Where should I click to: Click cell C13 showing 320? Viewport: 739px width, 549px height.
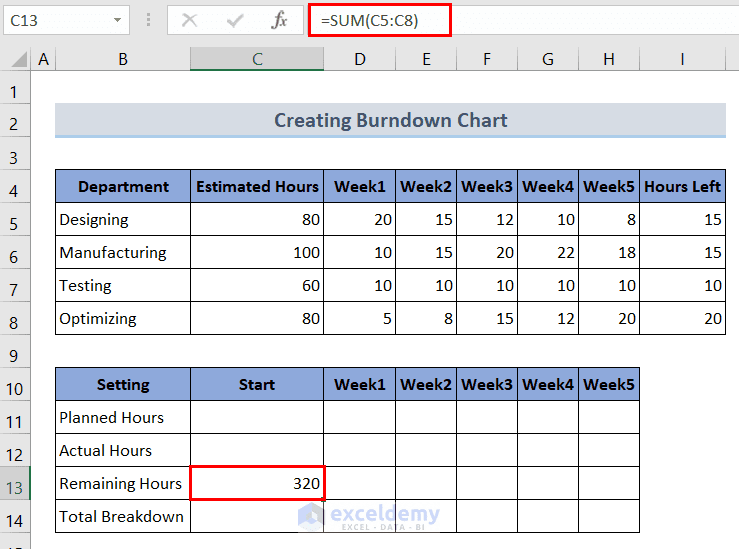[257, 483]
